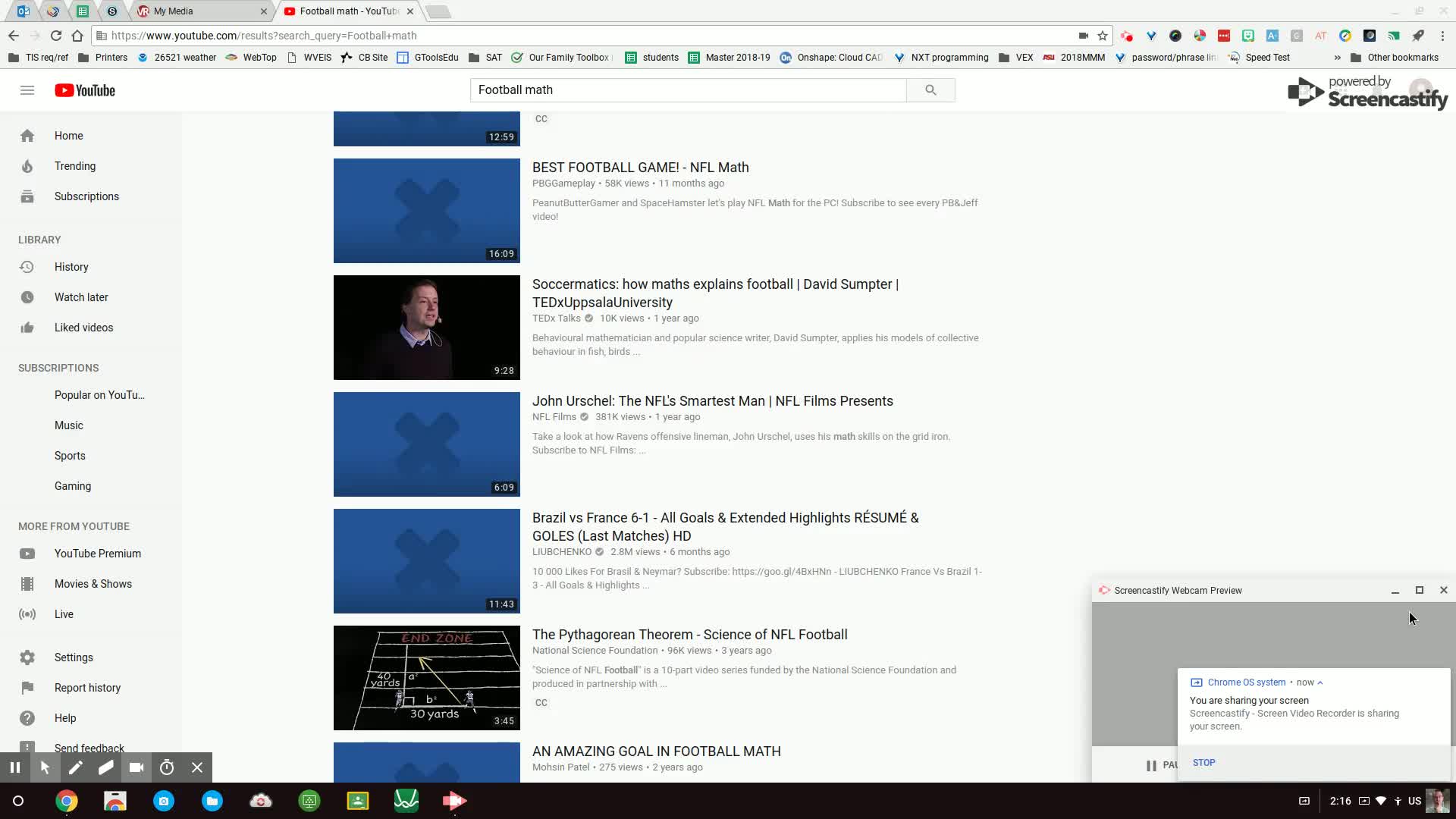Click browser back arrow

click(x=13, y=36)
